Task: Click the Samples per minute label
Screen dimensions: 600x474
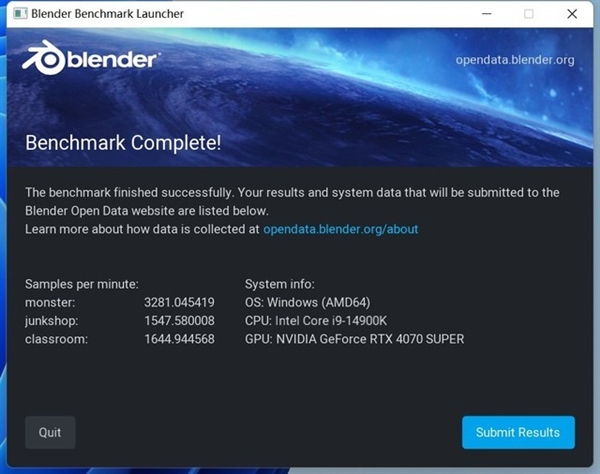Action: [x=81, y=284]
